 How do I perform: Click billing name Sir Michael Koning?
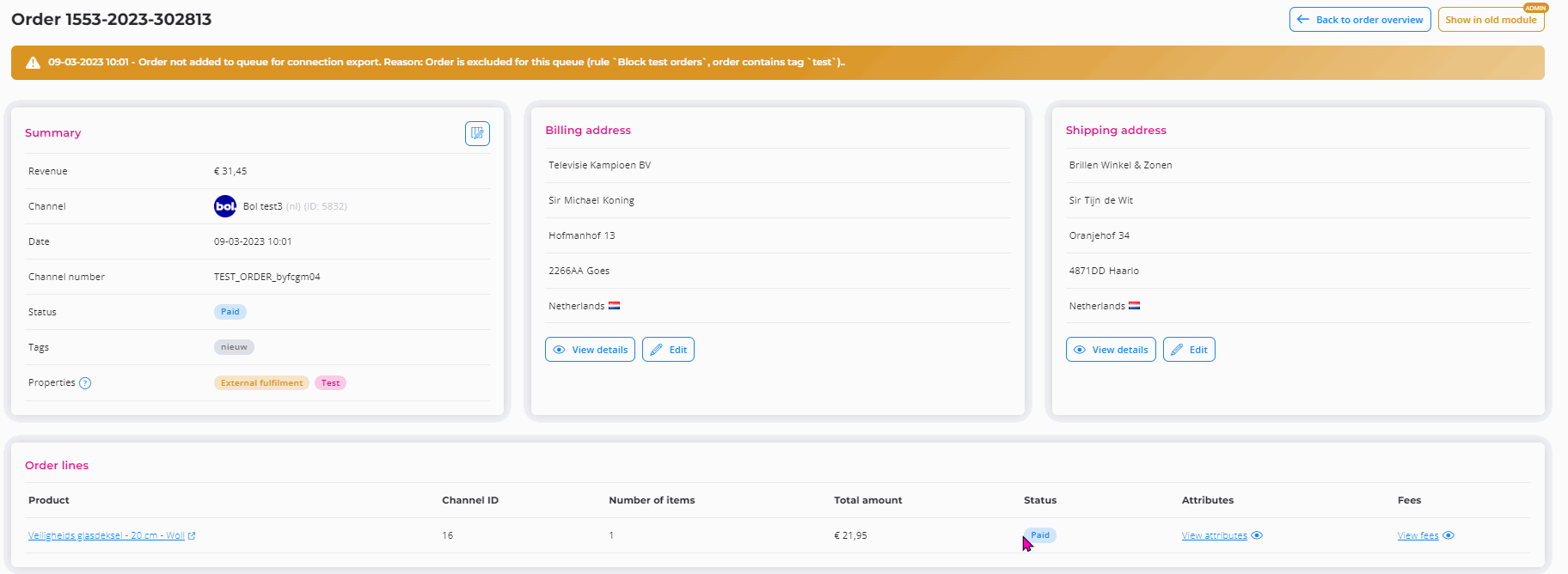[591, 200]
